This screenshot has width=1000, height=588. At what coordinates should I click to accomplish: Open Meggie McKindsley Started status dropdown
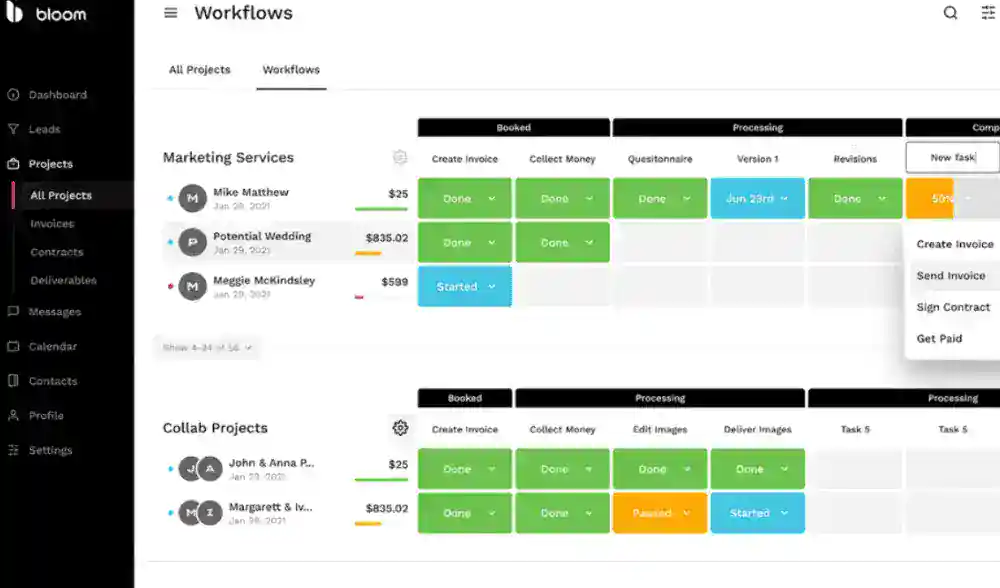pos(465,286)
